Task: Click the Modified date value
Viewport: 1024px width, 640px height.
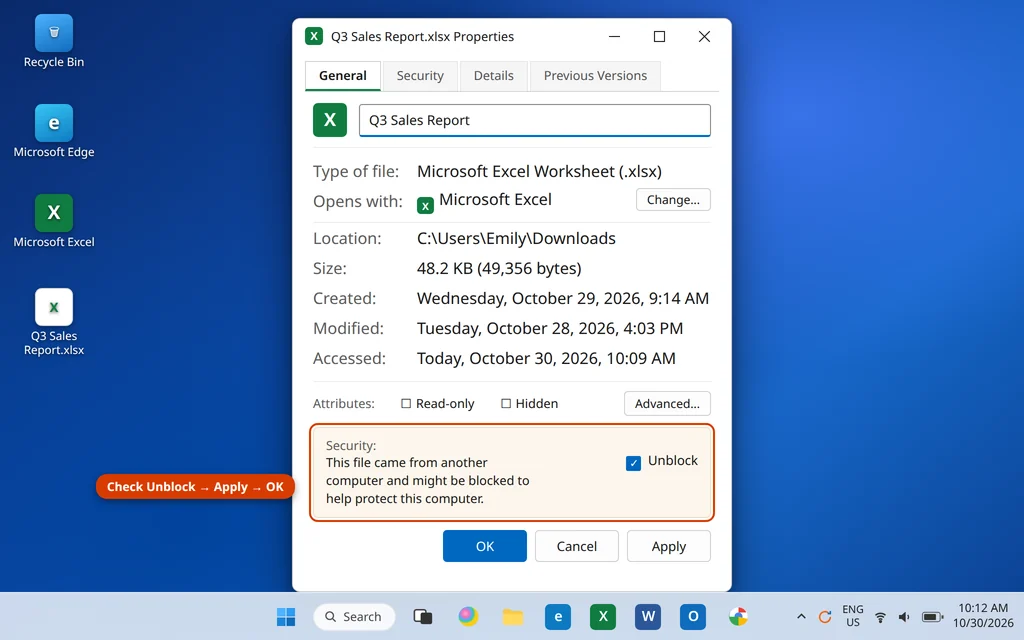Action: 550,328
